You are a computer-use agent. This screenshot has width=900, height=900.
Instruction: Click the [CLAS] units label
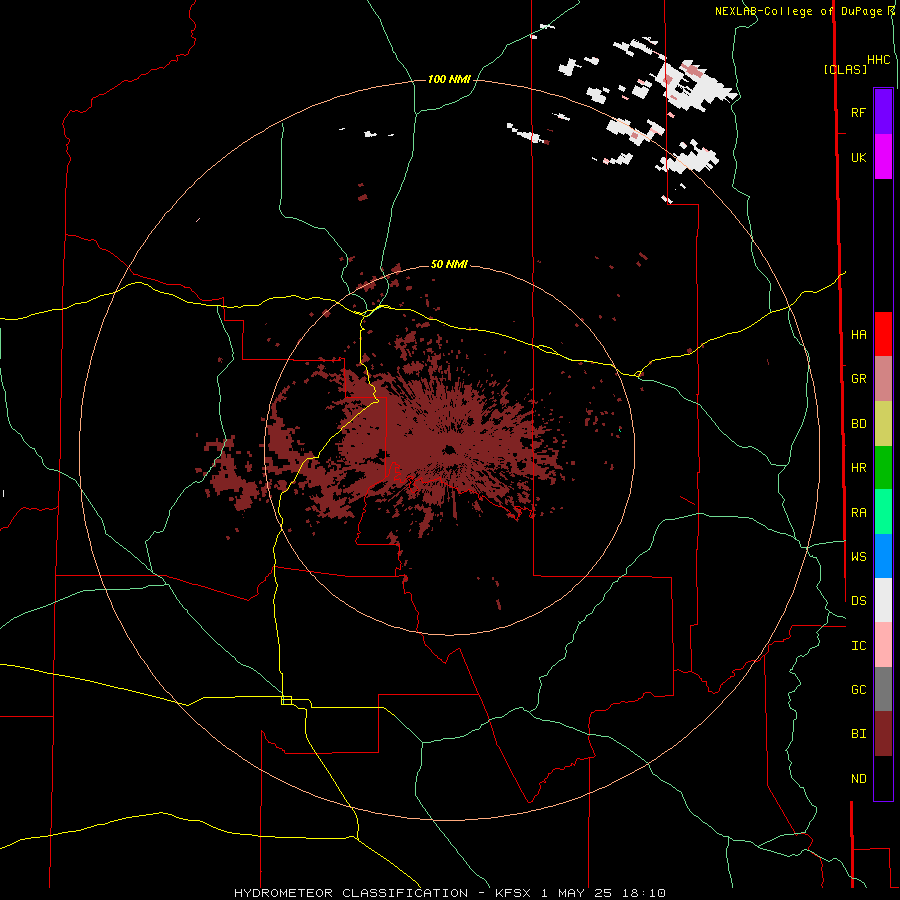pos(845,69)
